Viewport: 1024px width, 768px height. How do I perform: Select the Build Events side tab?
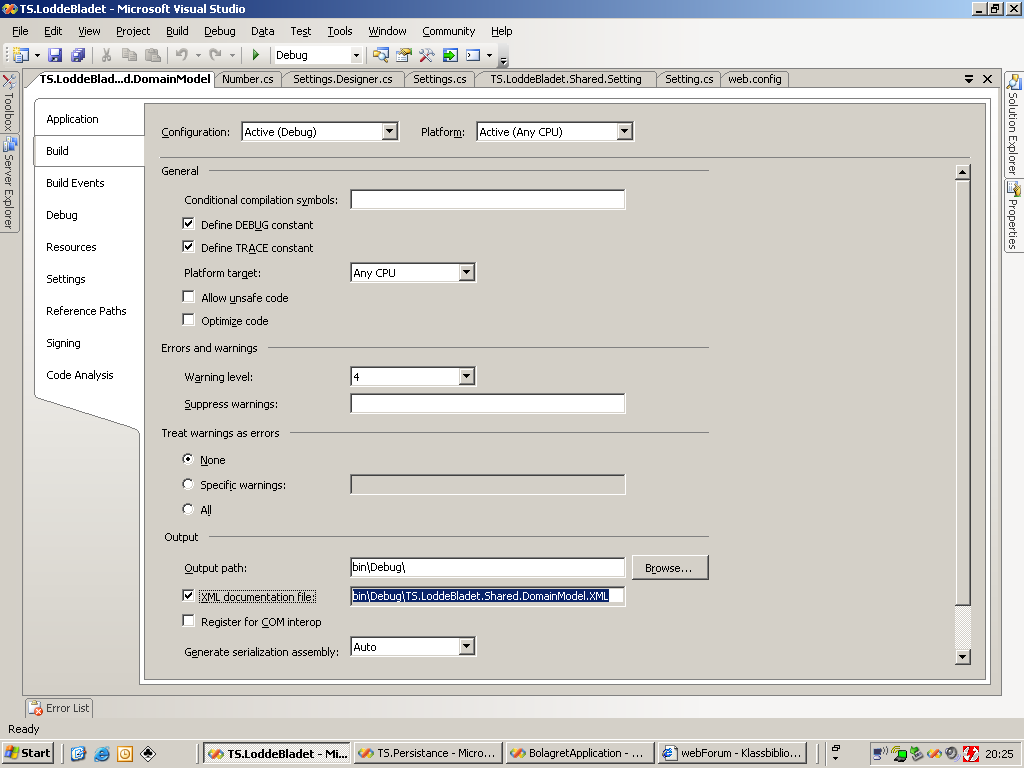pyautogui.click(x=75, y=183)
